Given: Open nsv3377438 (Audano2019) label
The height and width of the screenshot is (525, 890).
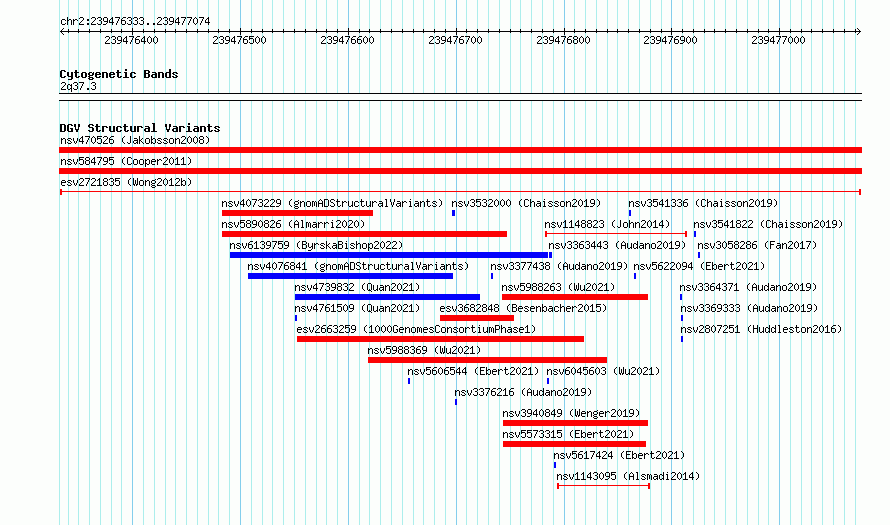Looking at the screenshot, I should [559, 266].
